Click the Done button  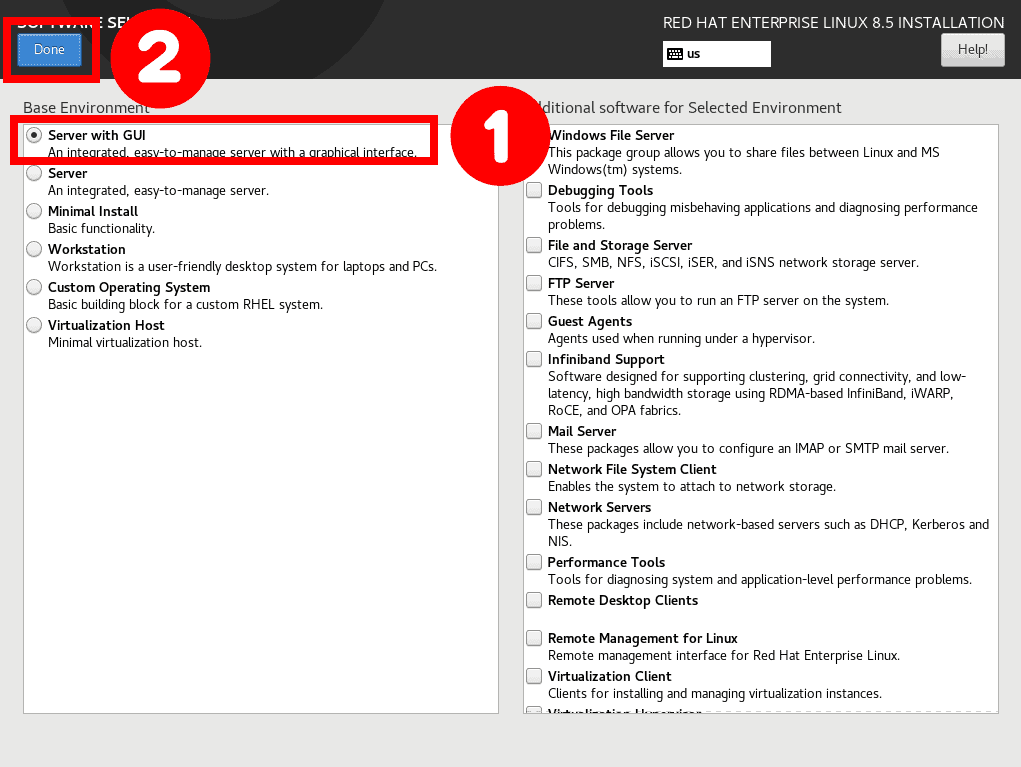[49, 49]
